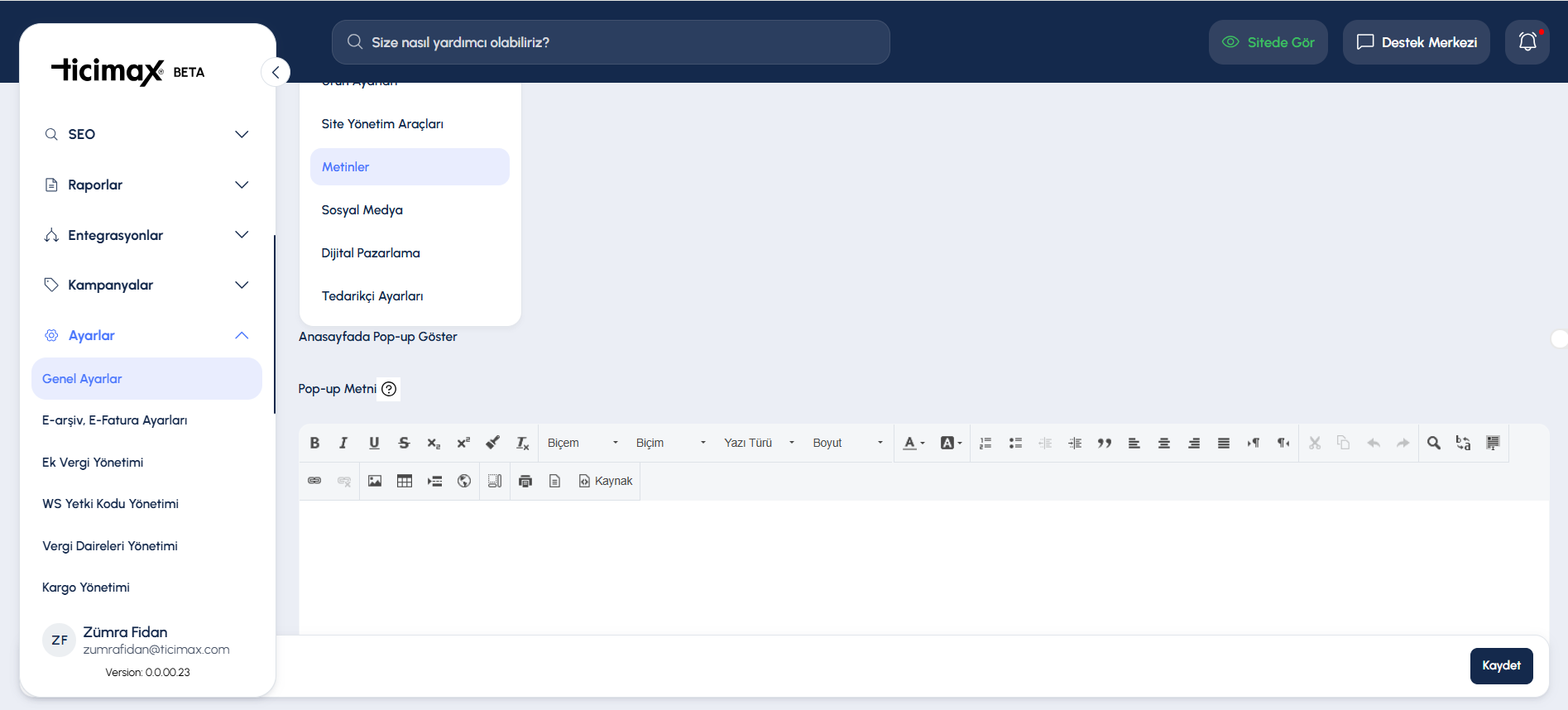Image resolution: width=1568 pixels, height=710 pixels.
Task: Click the Sitede Gör button
Action: coord(1268,42)
